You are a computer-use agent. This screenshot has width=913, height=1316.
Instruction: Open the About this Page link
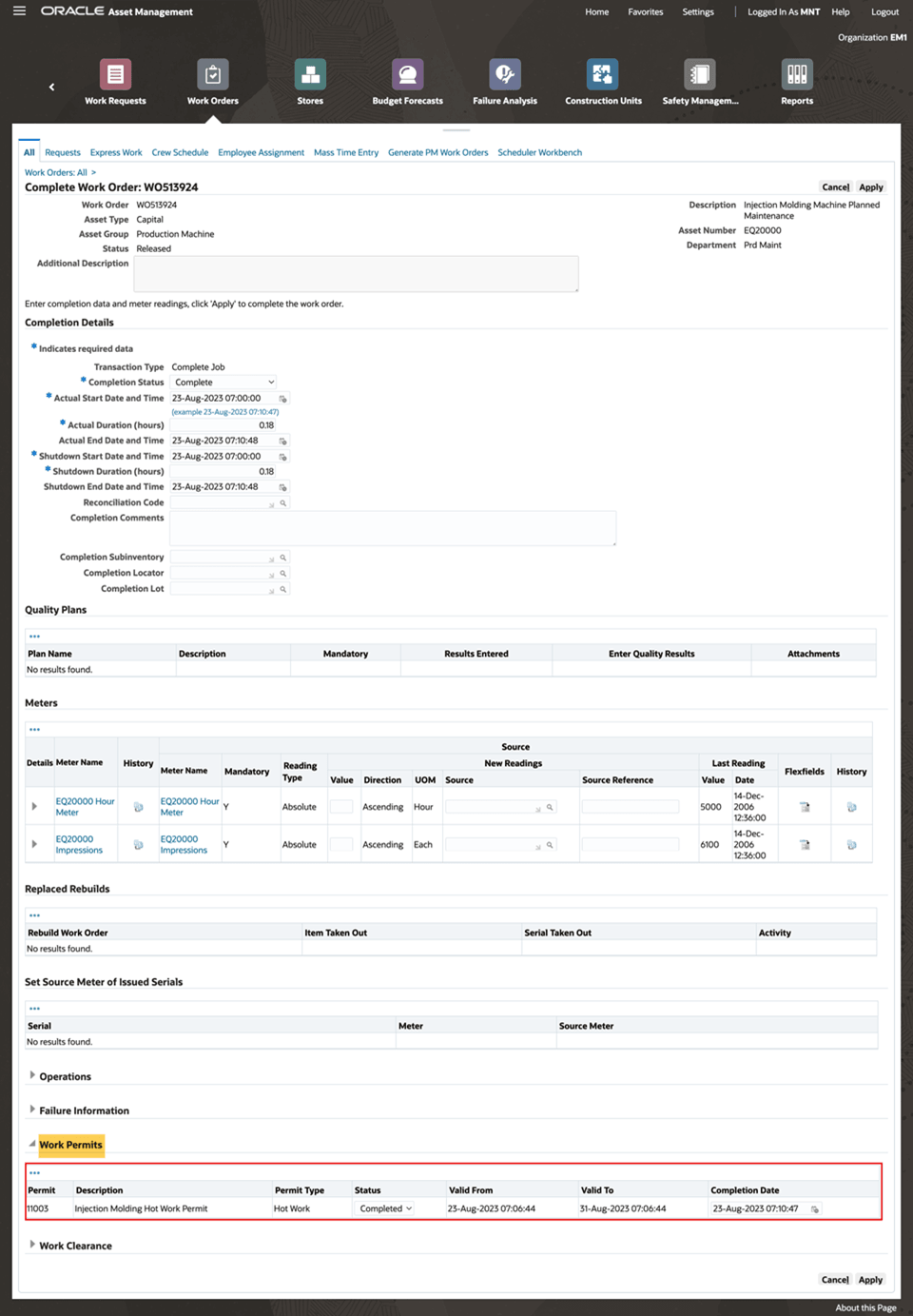[865, 1307]
